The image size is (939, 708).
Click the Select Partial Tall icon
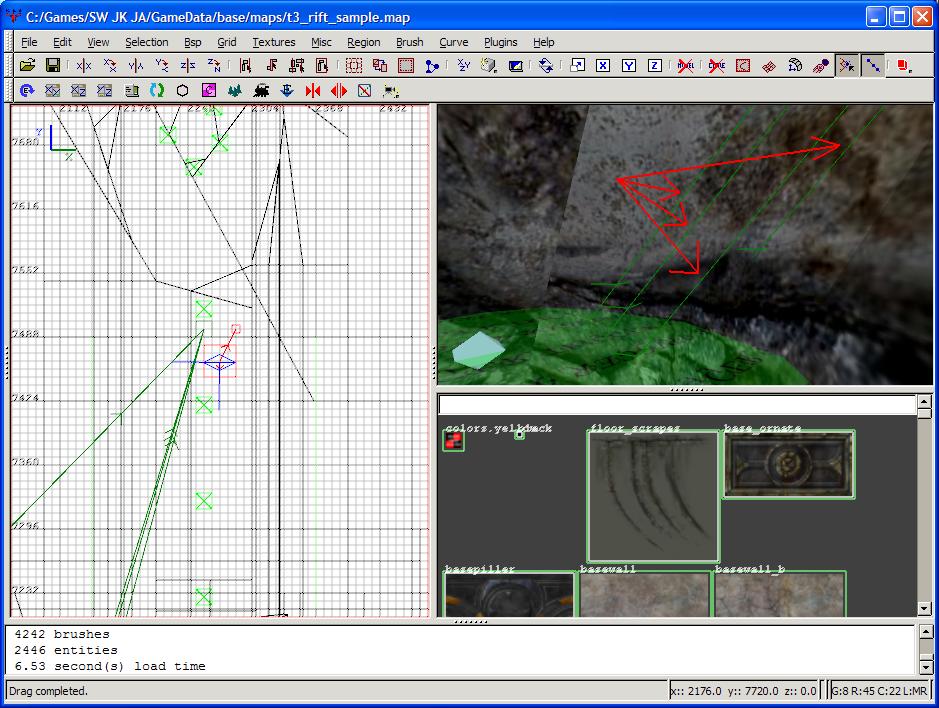click(x=297, y=65)
